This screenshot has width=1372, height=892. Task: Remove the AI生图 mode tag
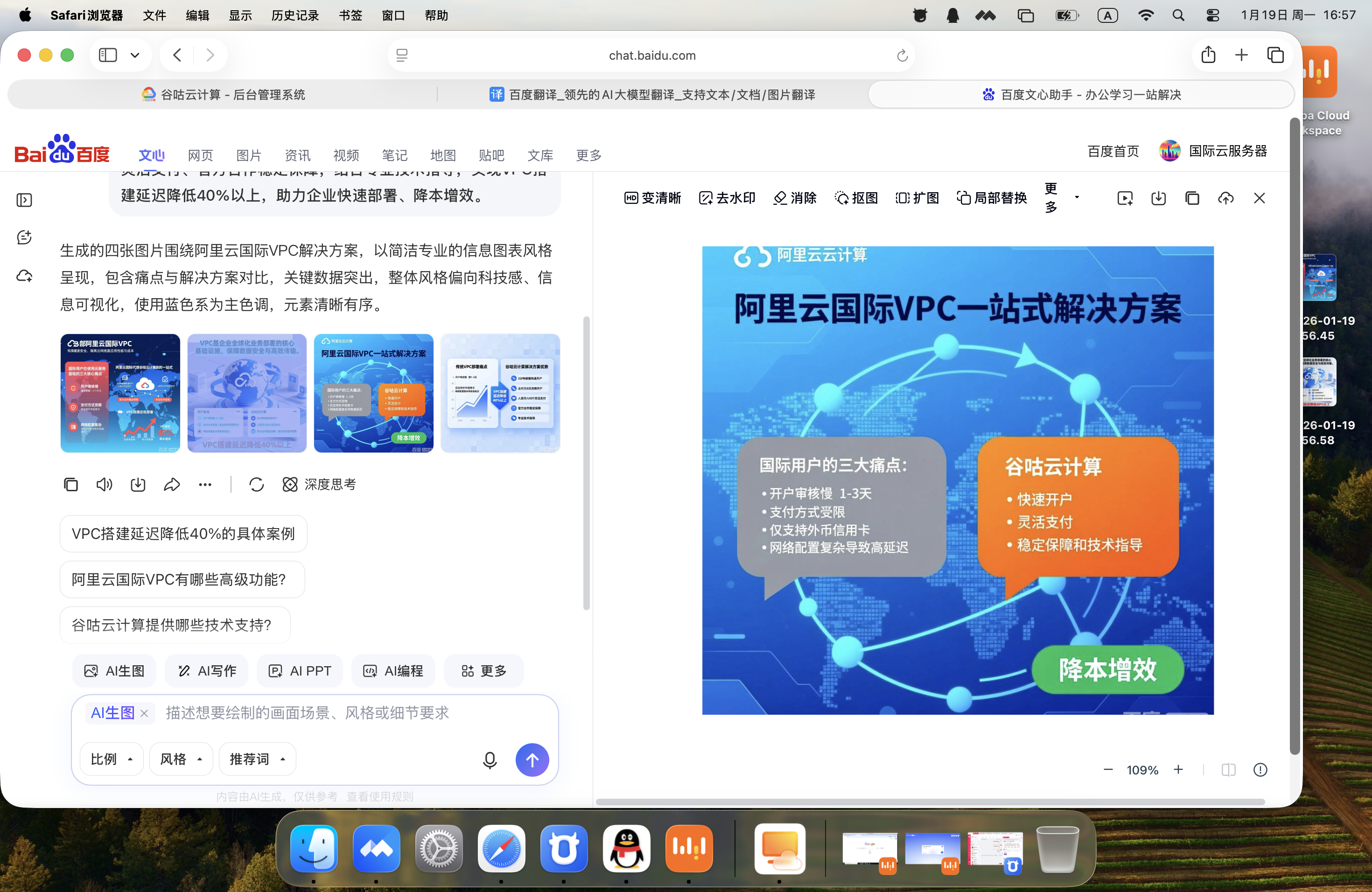pyautogui.click(x=145, y=713)
